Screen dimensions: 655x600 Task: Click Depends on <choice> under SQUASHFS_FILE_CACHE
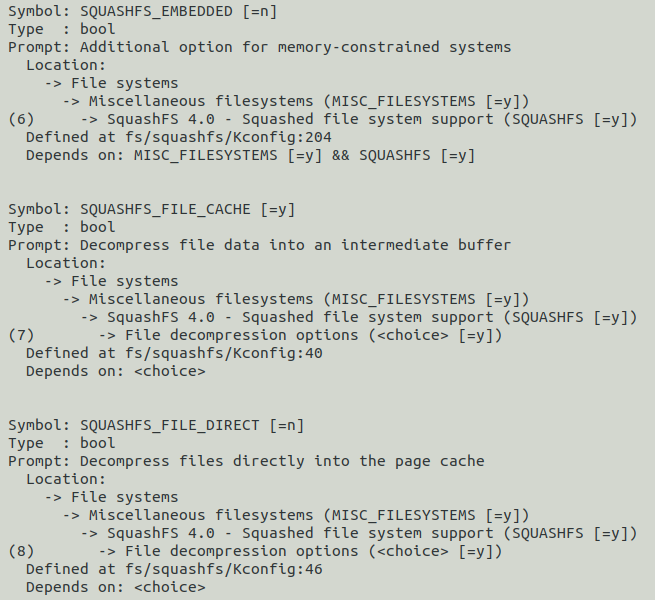115,371
